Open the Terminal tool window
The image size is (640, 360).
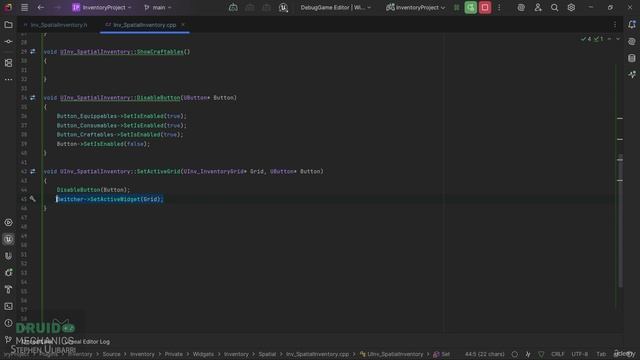tap(8, 306)
